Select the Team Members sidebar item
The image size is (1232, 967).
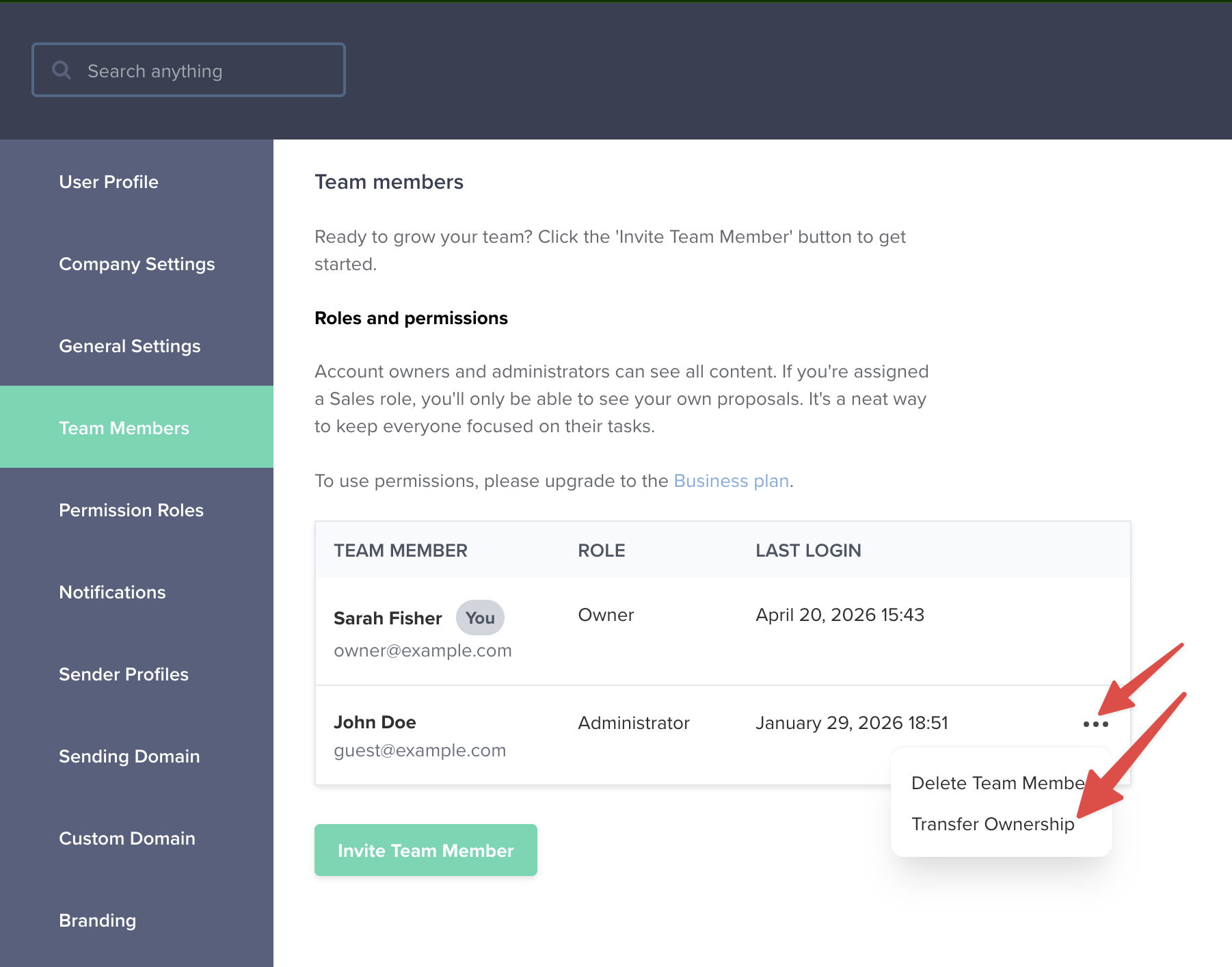(x=124, y=428)
